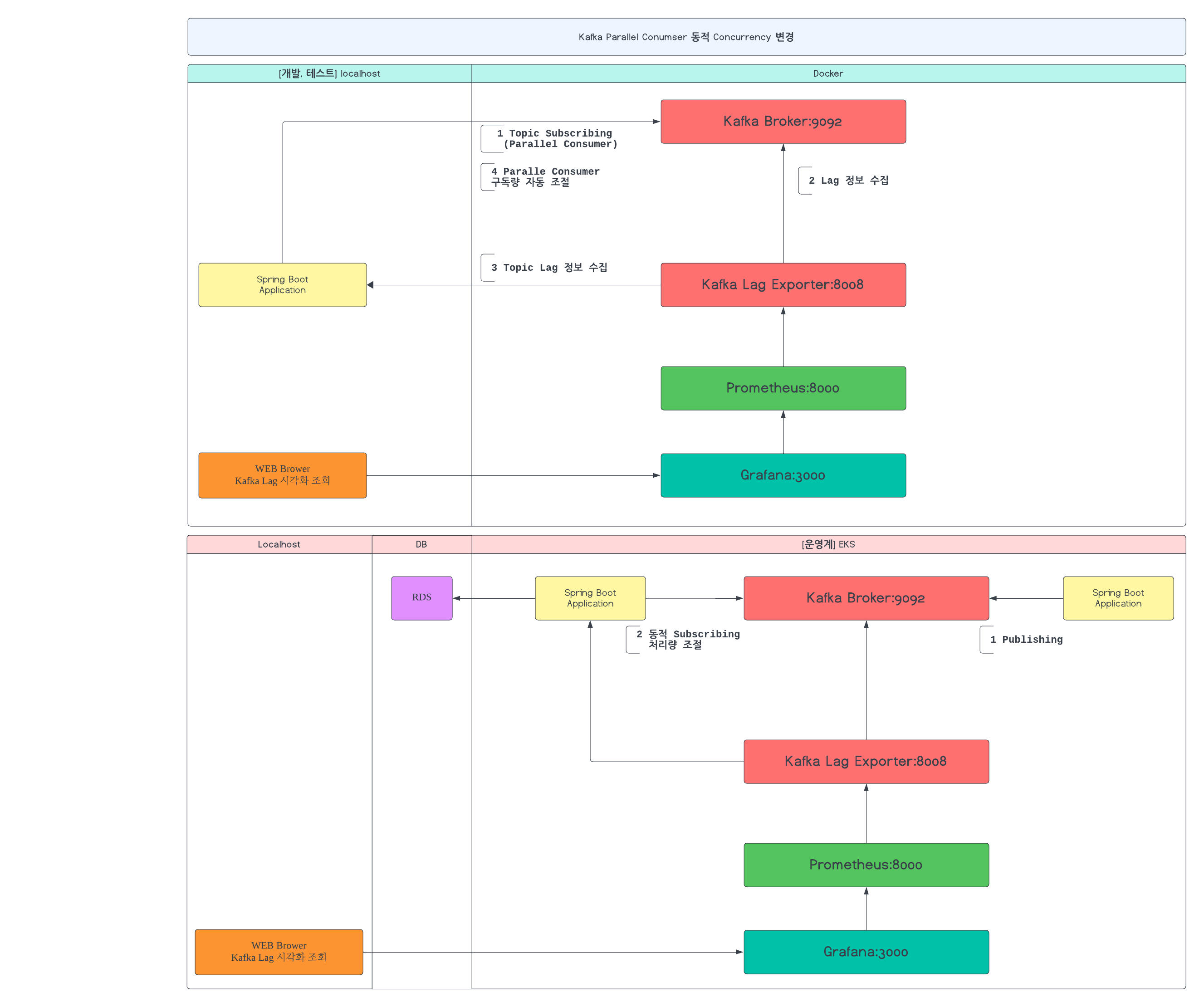The width and height of the screenshot is (1204, 1007).
Task: Click top WEB Brower Kafka Lag box
Action: click(282, 475)
